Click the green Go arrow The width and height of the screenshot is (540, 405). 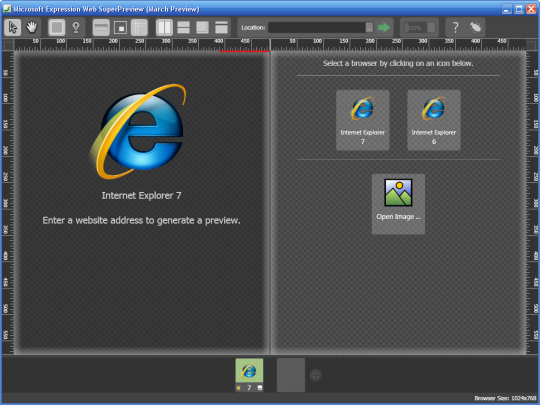[384, 28]
